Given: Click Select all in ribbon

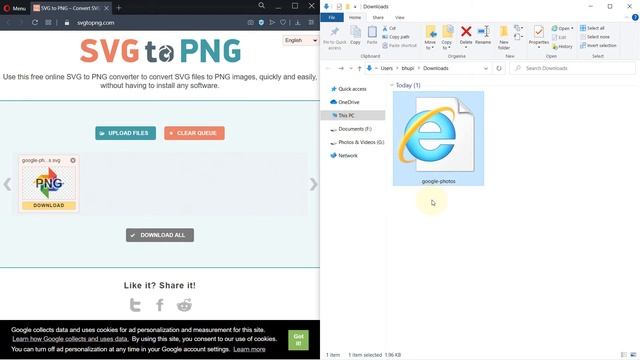Looking at the screenshot, I should click(x=592, y=28).
